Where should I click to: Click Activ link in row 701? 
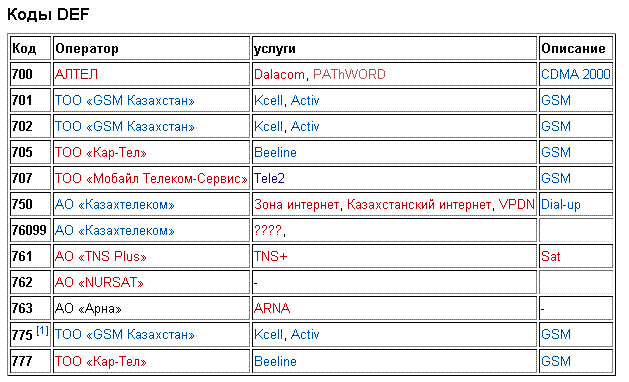tap(305, 100)
